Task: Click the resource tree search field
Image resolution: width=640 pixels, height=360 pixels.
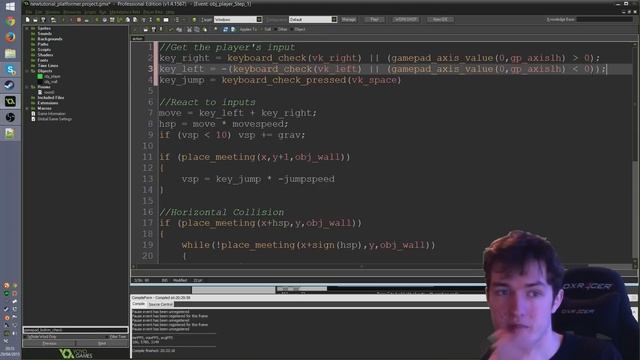Action: pos(76,330)
